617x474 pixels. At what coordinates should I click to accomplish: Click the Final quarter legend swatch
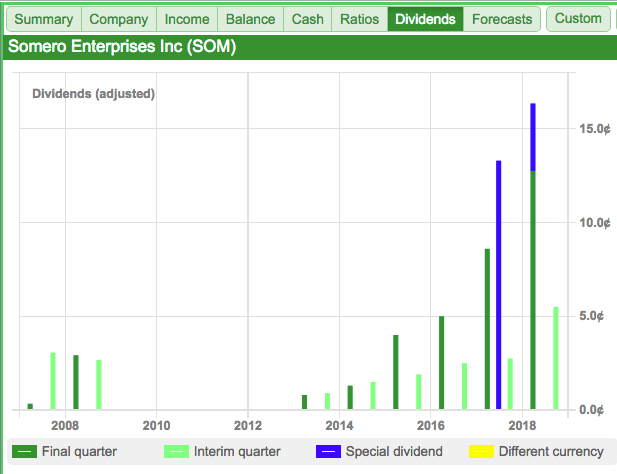click(x=24, y=452)
